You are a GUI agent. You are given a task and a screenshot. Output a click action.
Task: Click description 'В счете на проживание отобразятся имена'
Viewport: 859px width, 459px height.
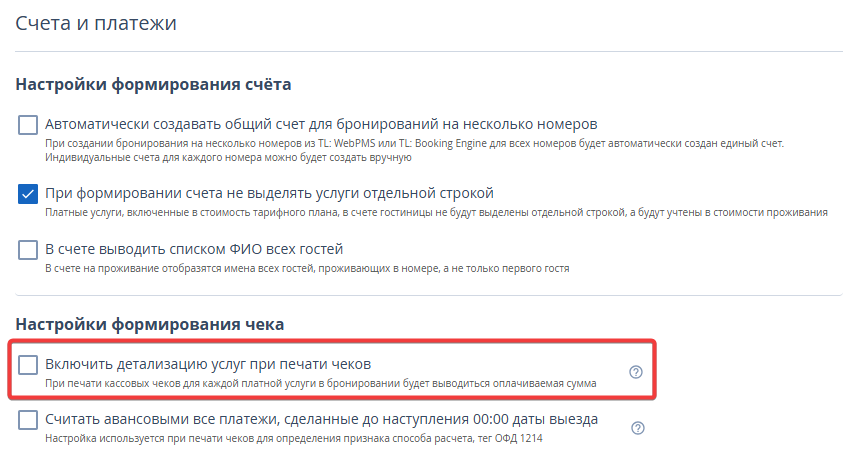(307, 268)
